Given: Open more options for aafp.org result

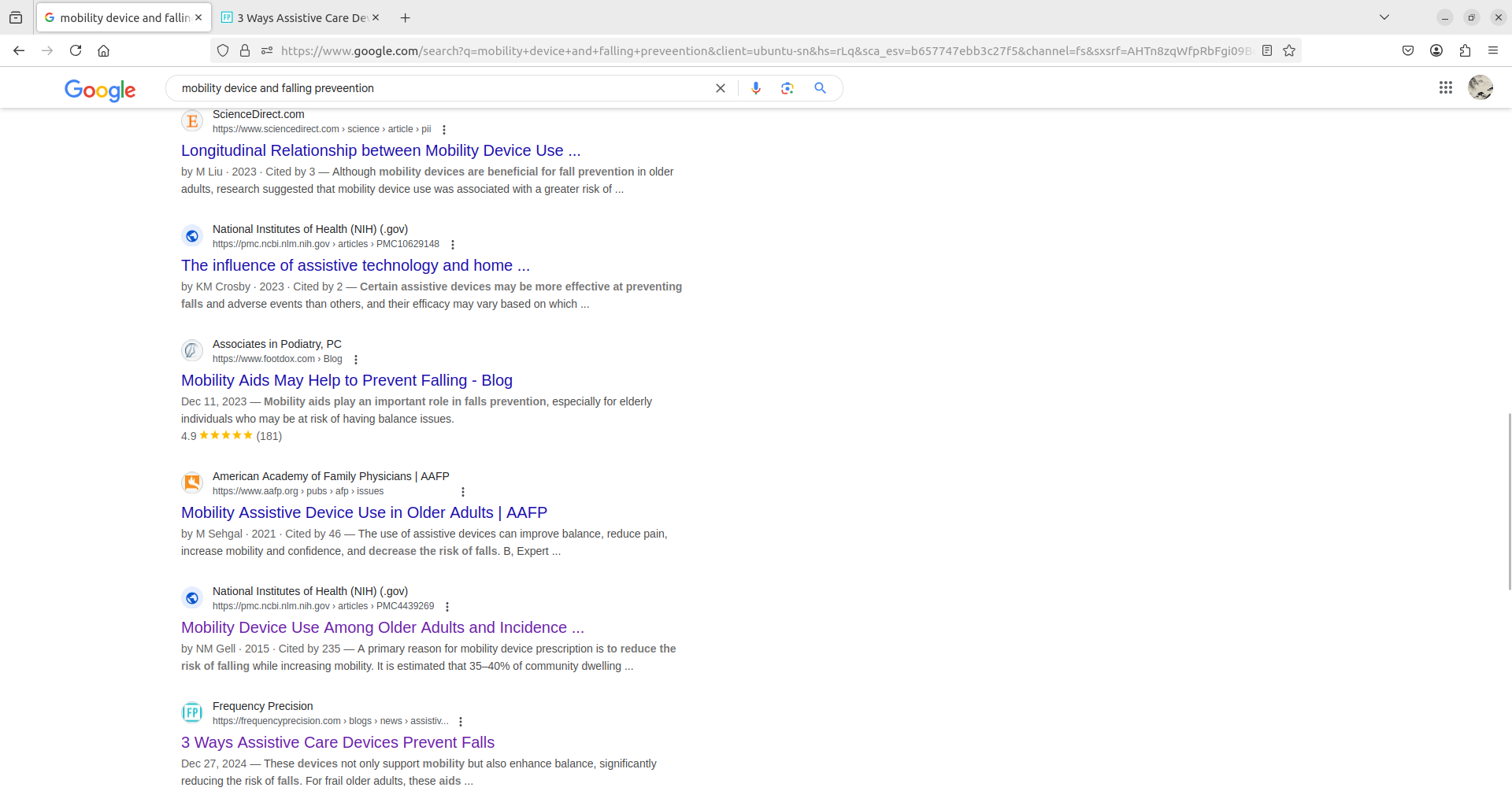Looking at the screenshot, I should (463, 492).
